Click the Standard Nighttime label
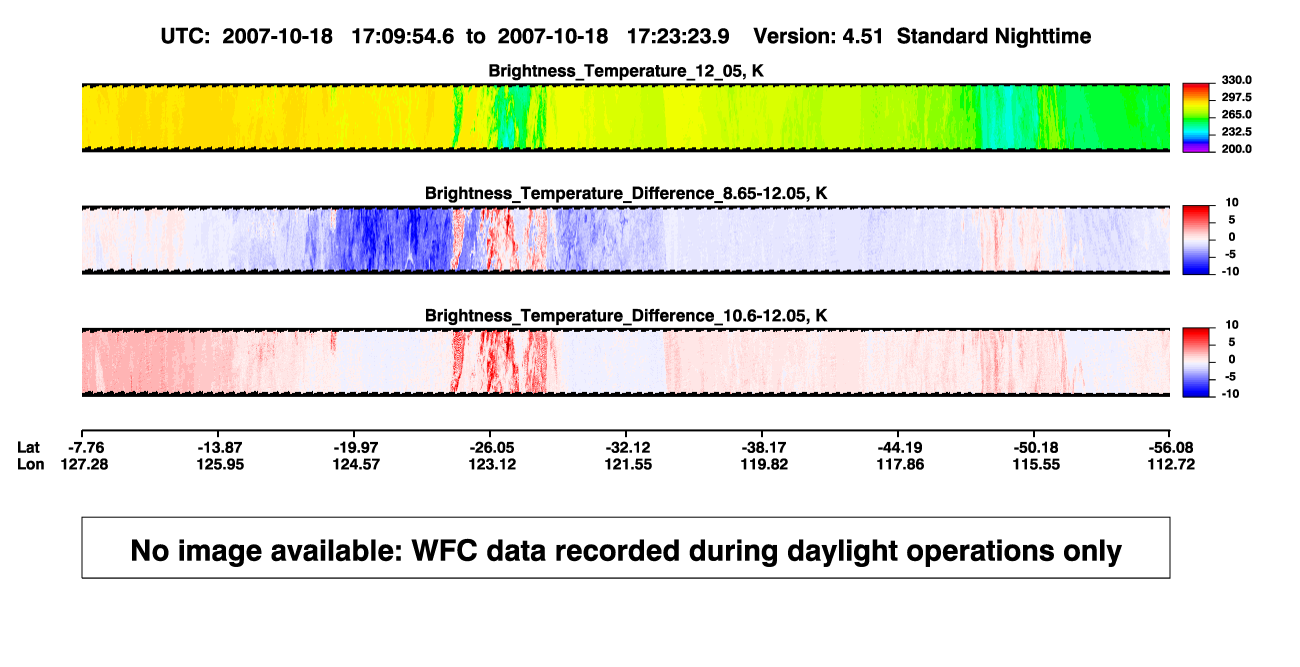1300x667 pixels. coord(994,36)
